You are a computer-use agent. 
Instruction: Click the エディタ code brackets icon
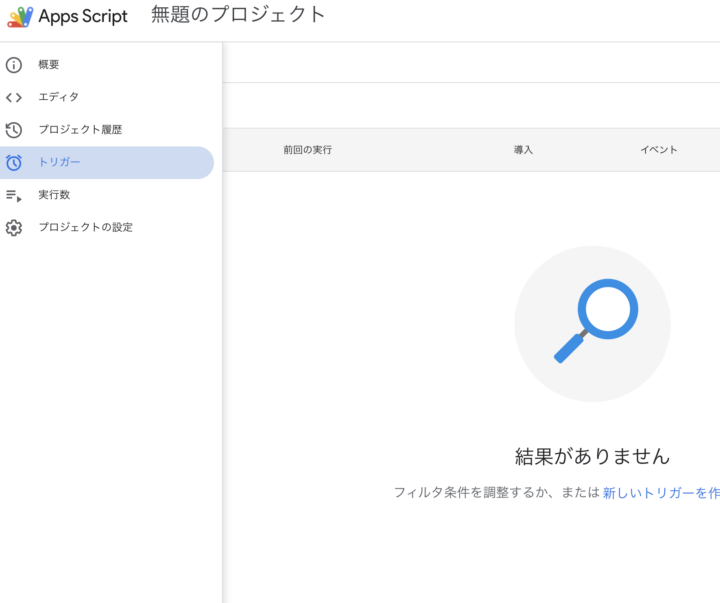(14, 97)
